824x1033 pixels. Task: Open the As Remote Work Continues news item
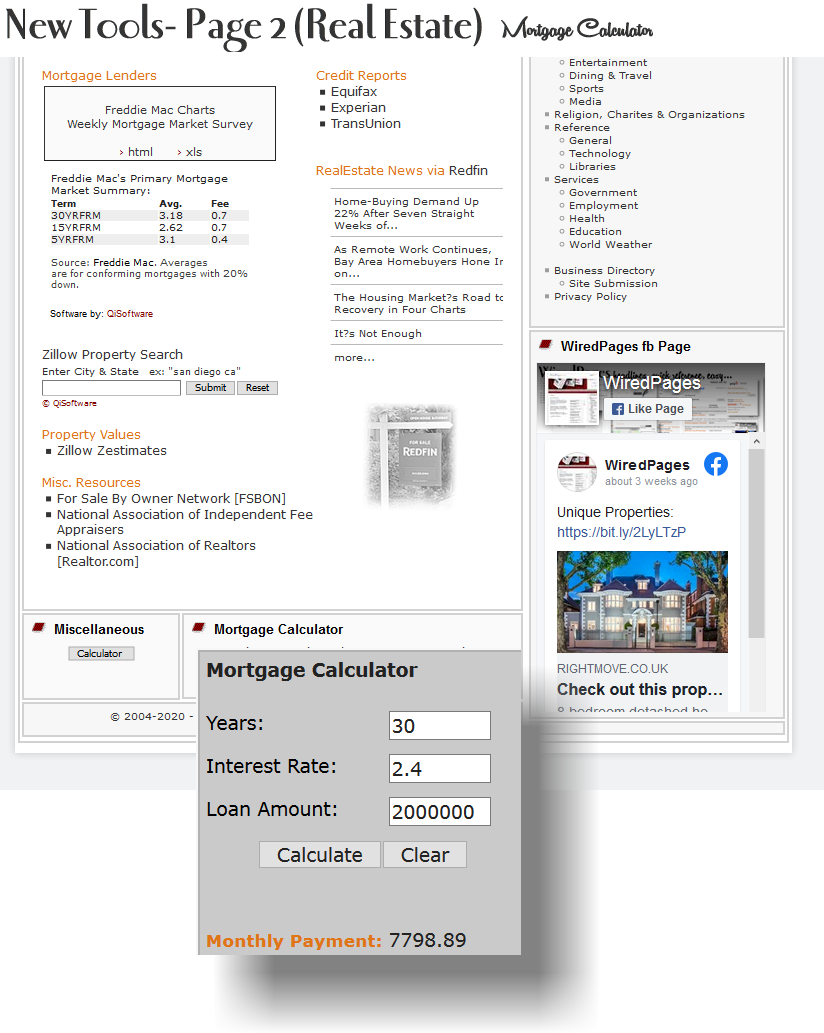point(418,262)
